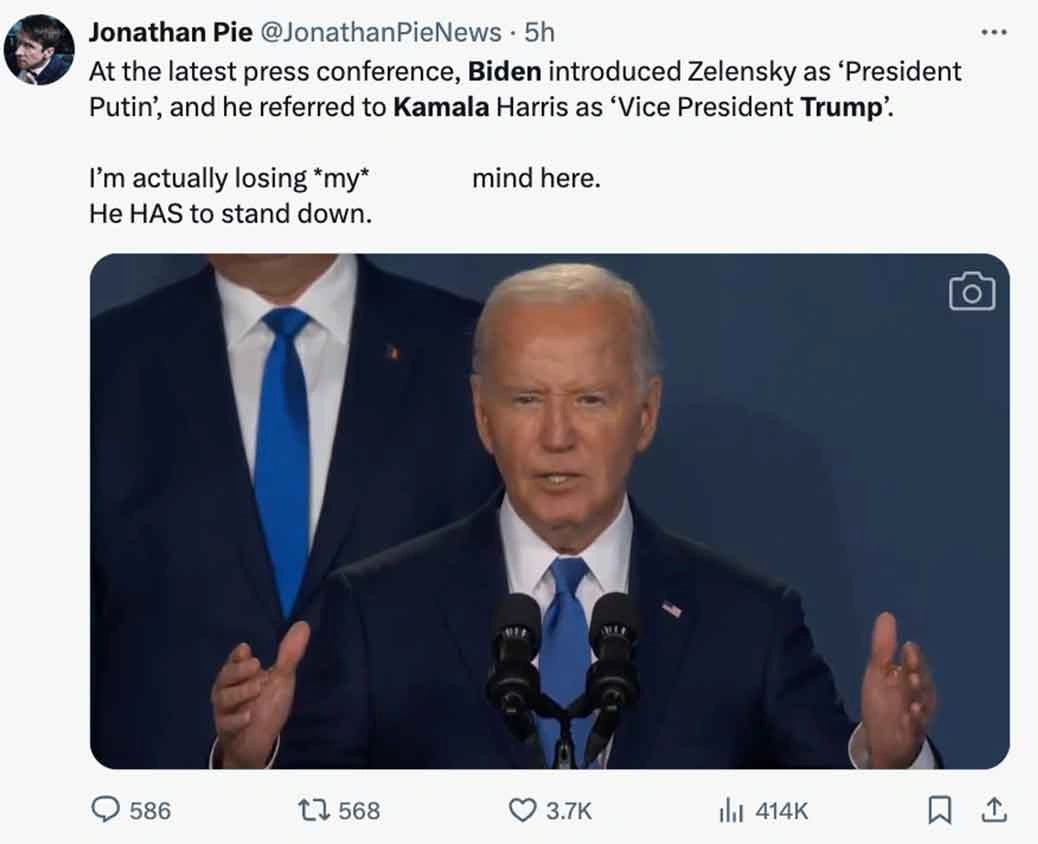Click the camera icon on the image
The image size is (1038, 844).
point(972,291)
